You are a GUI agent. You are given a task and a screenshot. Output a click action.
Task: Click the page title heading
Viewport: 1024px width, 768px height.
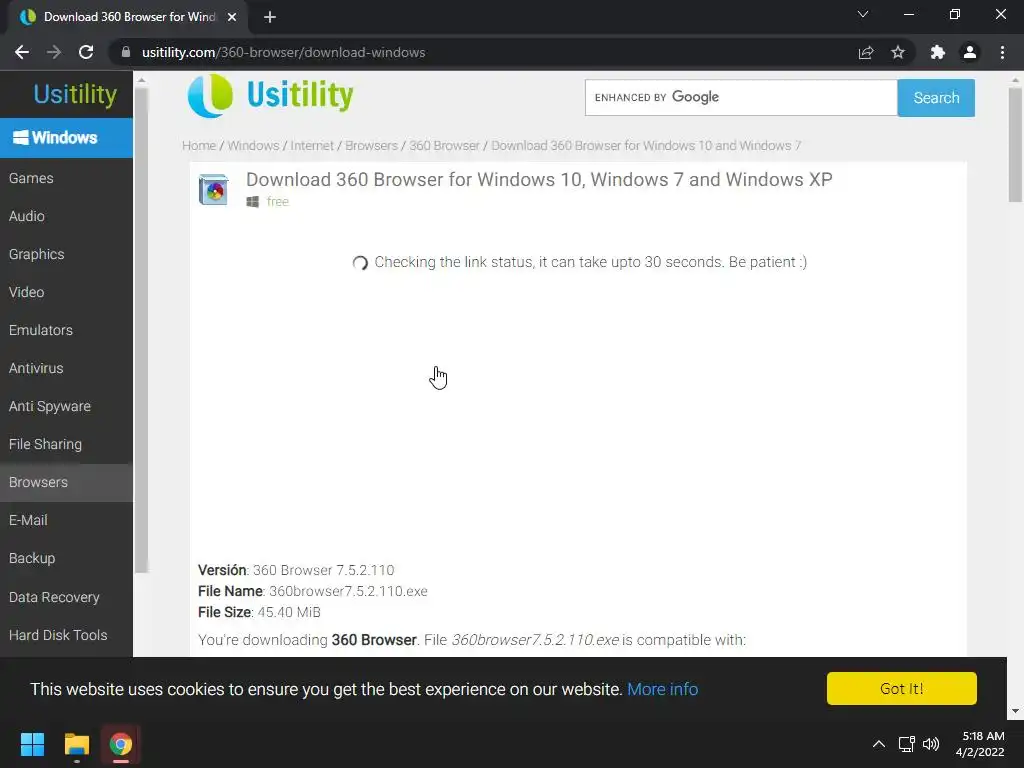pyautogui.click(x=539, y=180)
